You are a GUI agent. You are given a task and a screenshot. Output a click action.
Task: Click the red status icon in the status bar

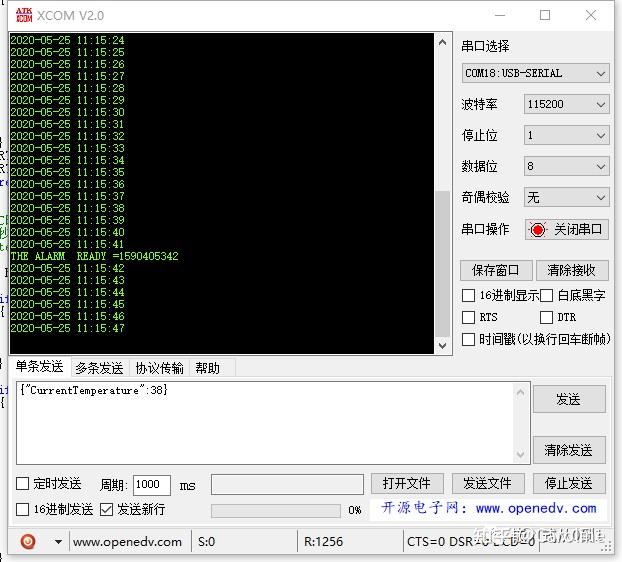click(28, 541)
